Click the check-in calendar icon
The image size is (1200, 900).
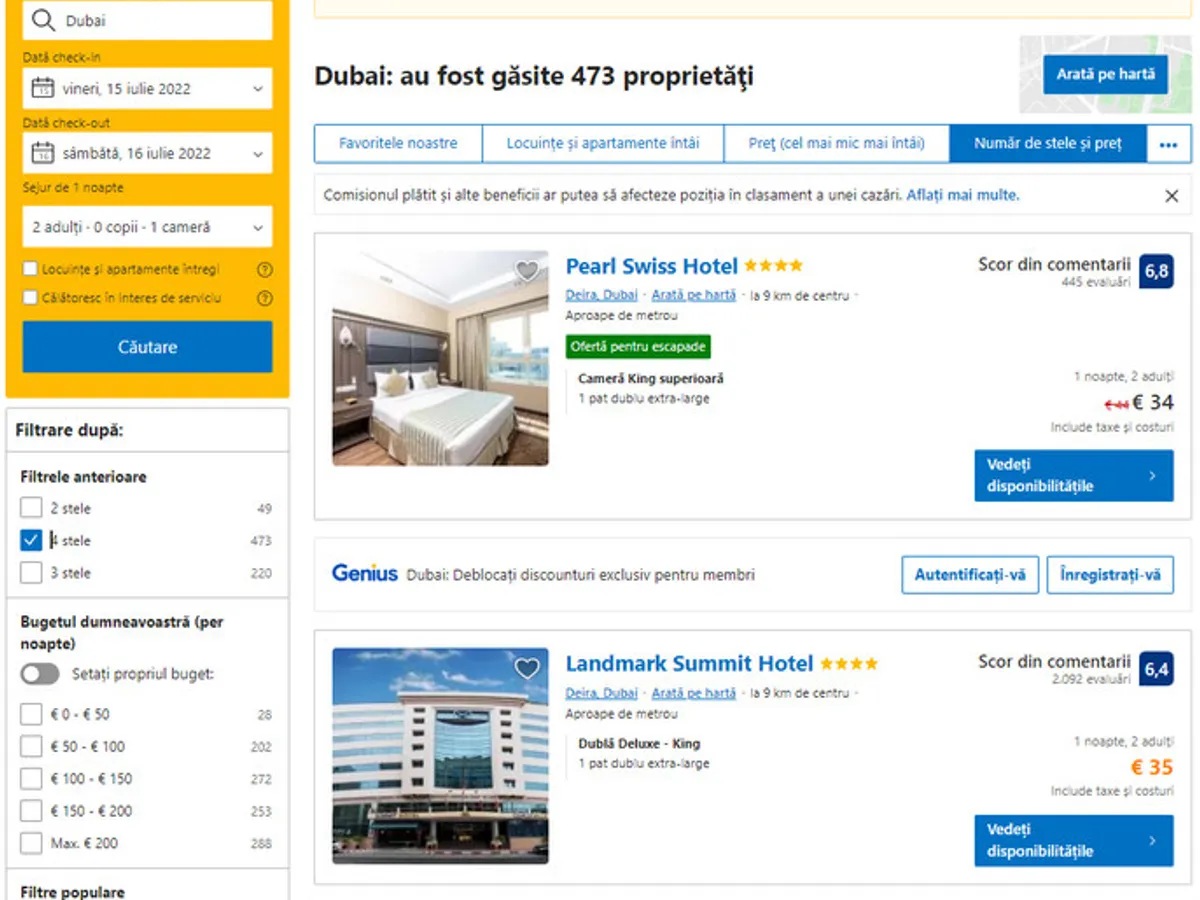point(43,88)
